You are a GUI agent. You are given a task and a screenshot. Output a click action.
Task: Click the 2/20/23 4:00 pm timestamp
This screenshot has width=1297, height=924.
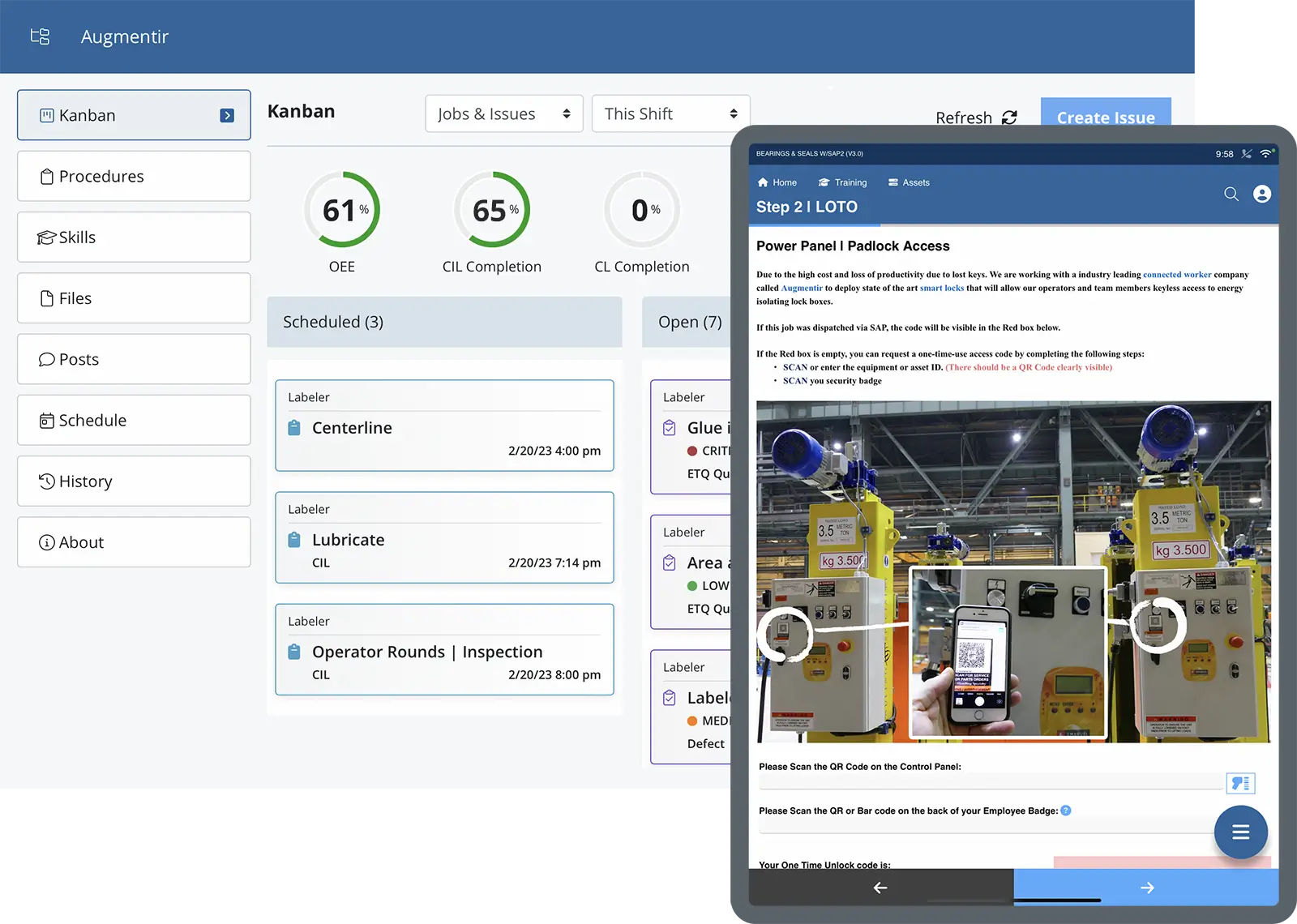coord(554,451)
